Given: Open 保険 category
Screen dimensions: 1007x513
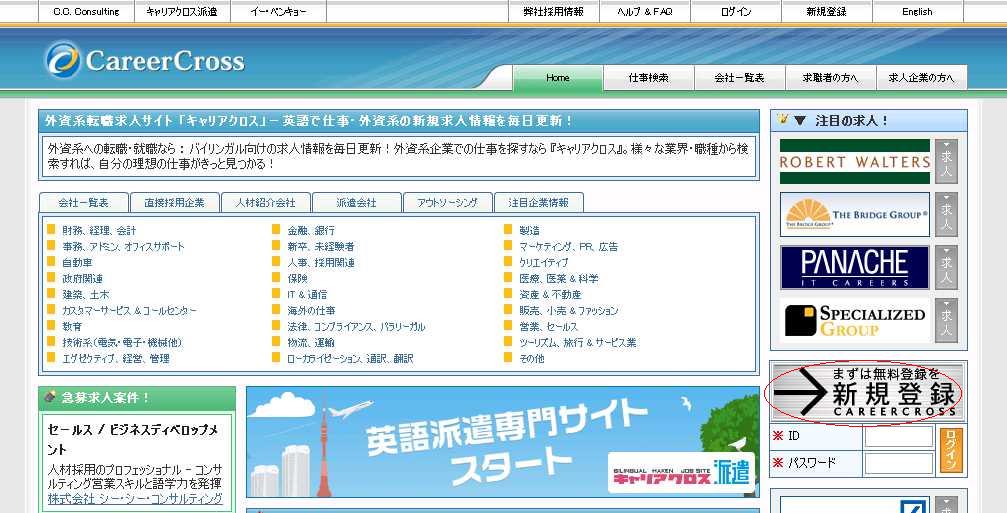Looking at the screenshot, I should pos(297,279).
